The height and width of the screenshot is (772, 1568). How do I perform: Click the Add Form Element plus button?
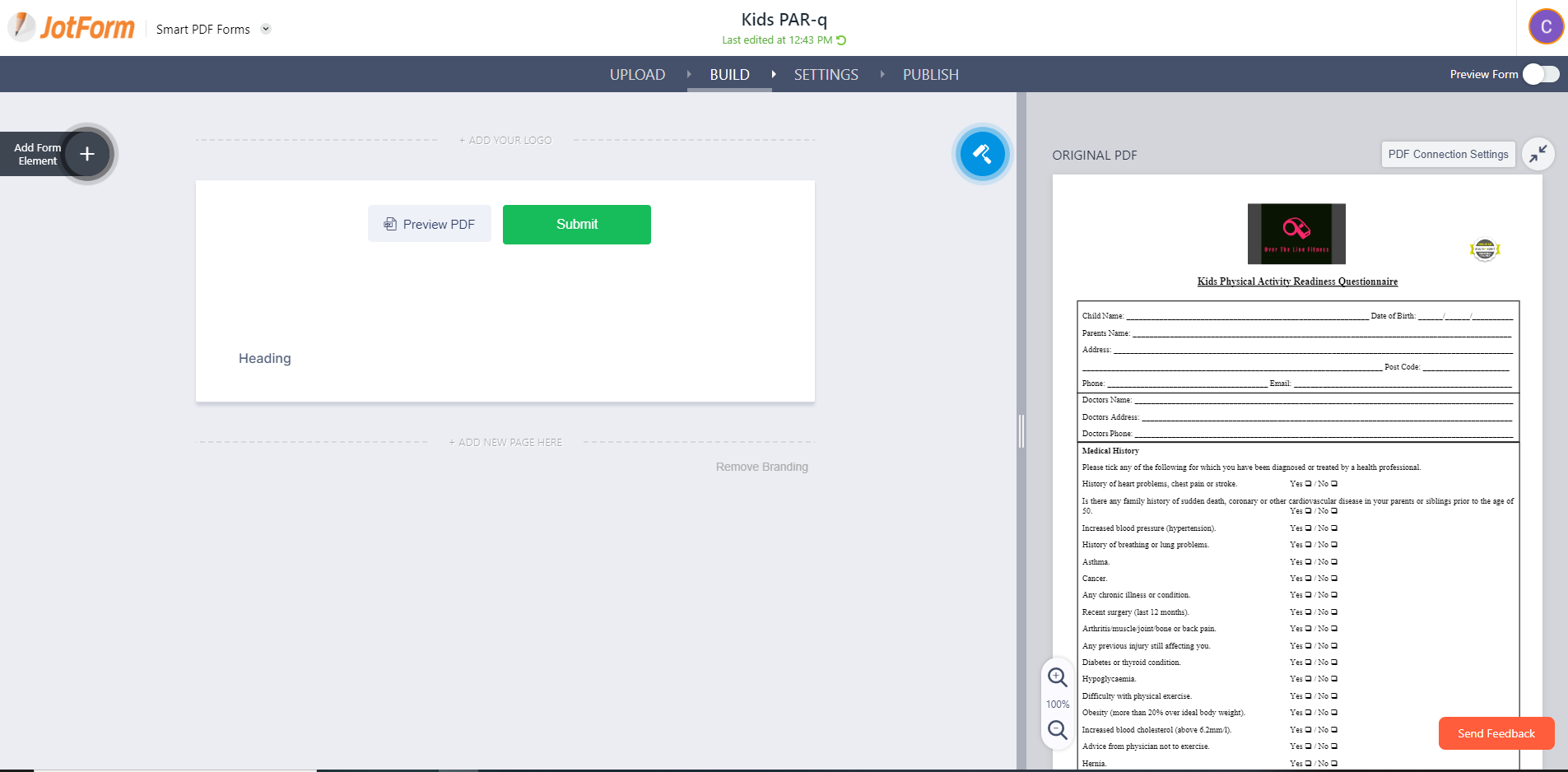(86, 154)
